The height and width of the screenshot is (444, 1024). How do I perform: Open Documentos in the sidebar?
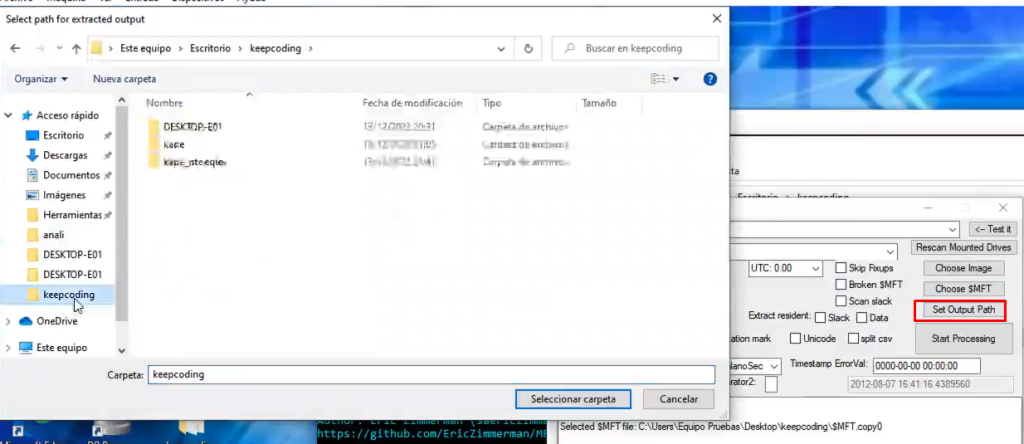[71, 175]
